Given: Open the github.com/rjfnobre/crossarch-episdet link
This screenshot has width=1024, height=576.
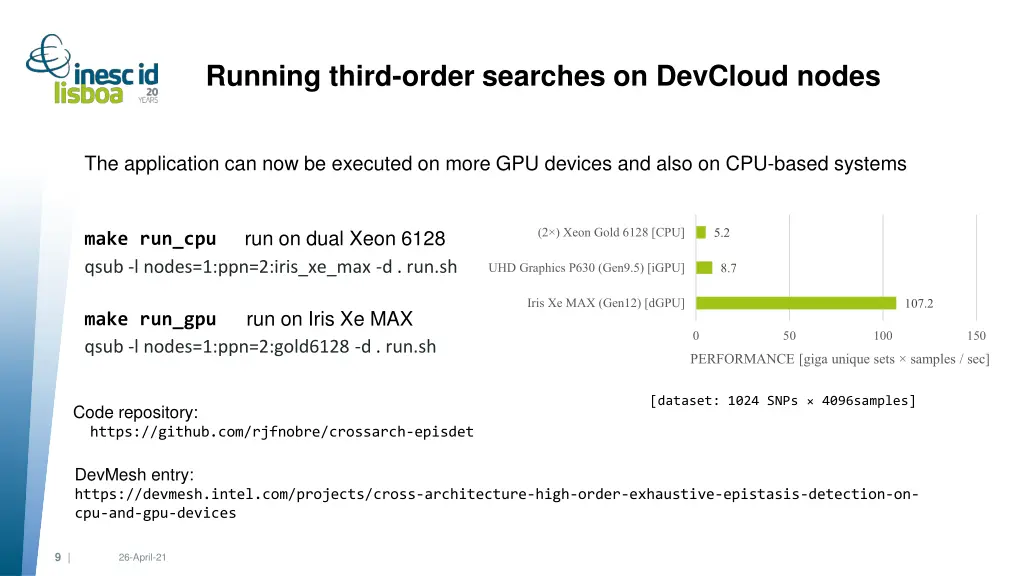Looking at the screenshot, I should [281, 432].
